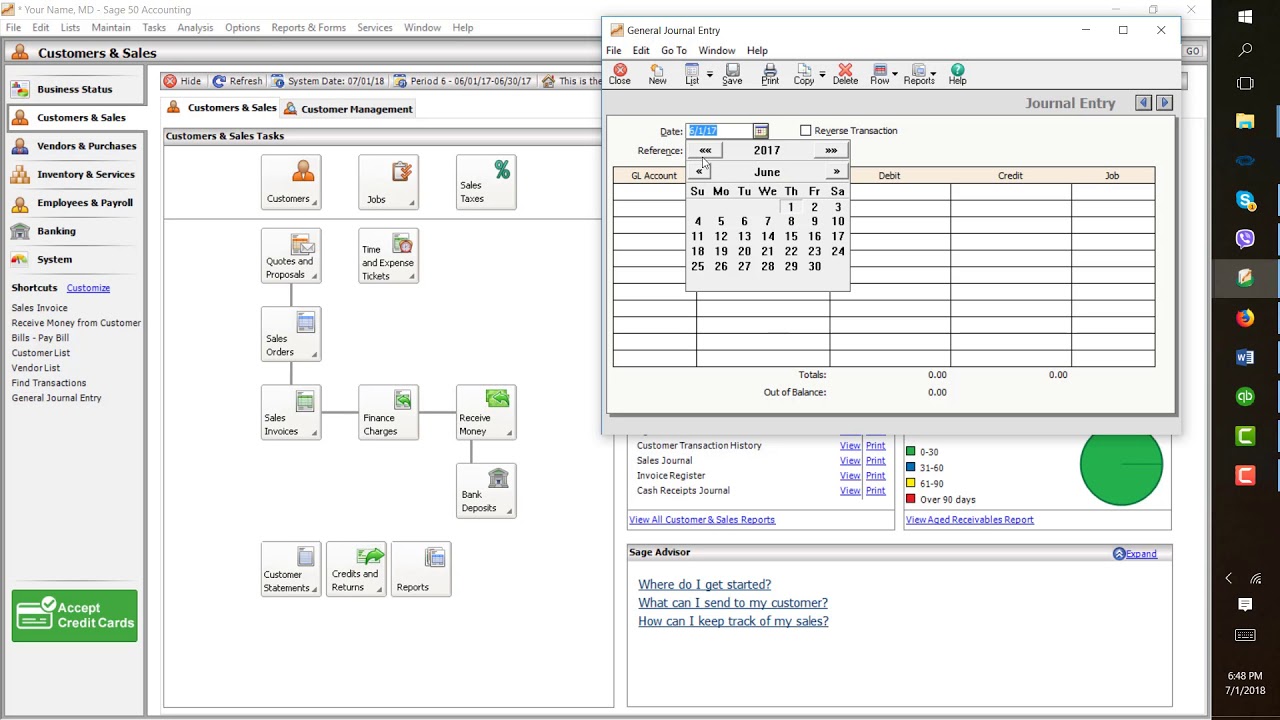Click the Row icon in journal toolbar
Screen dimensions: 1280x720
(x=880, y=74)
